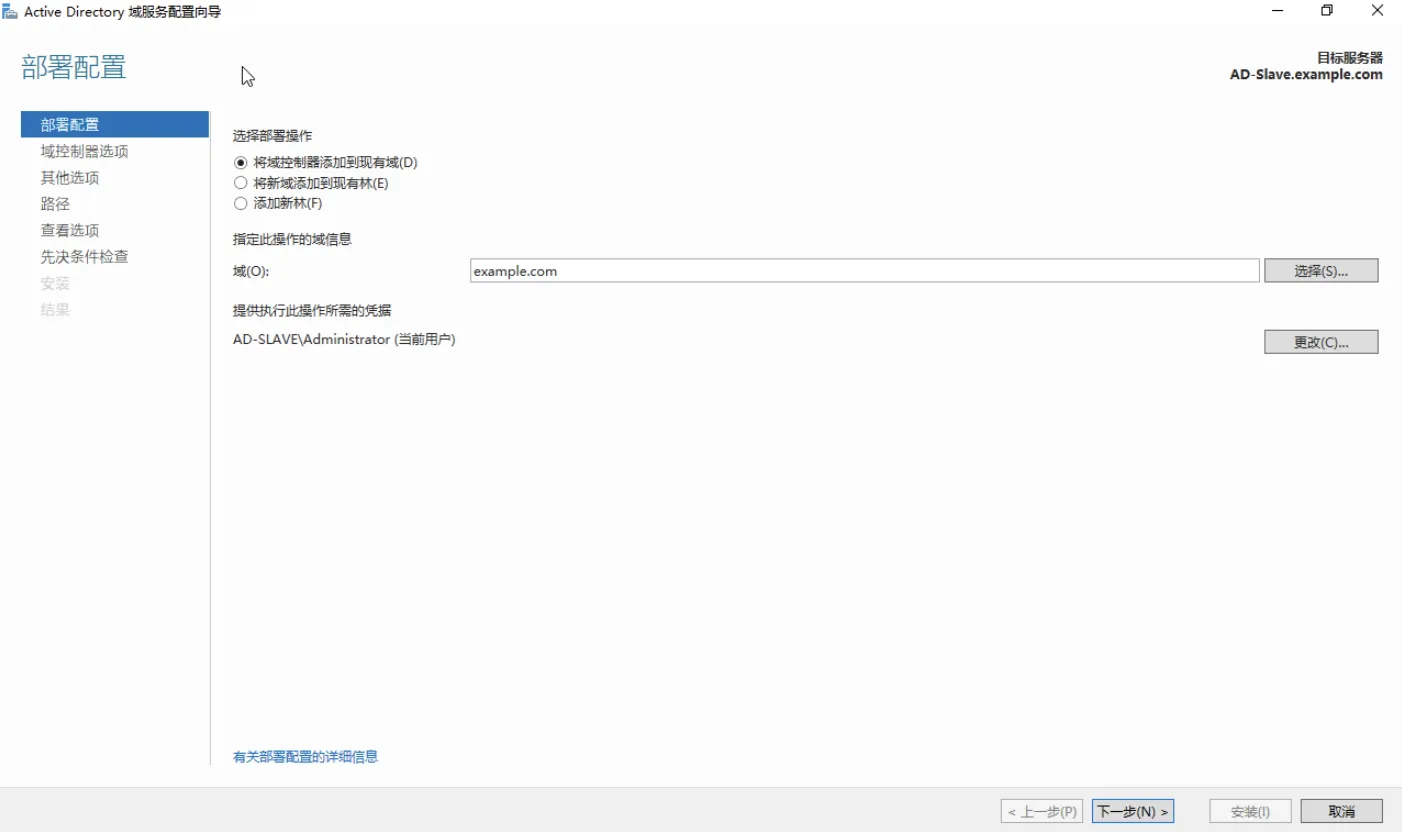Open 部署配置 step in the sidebar
The image size is (1402, 832).
(70, 125)
